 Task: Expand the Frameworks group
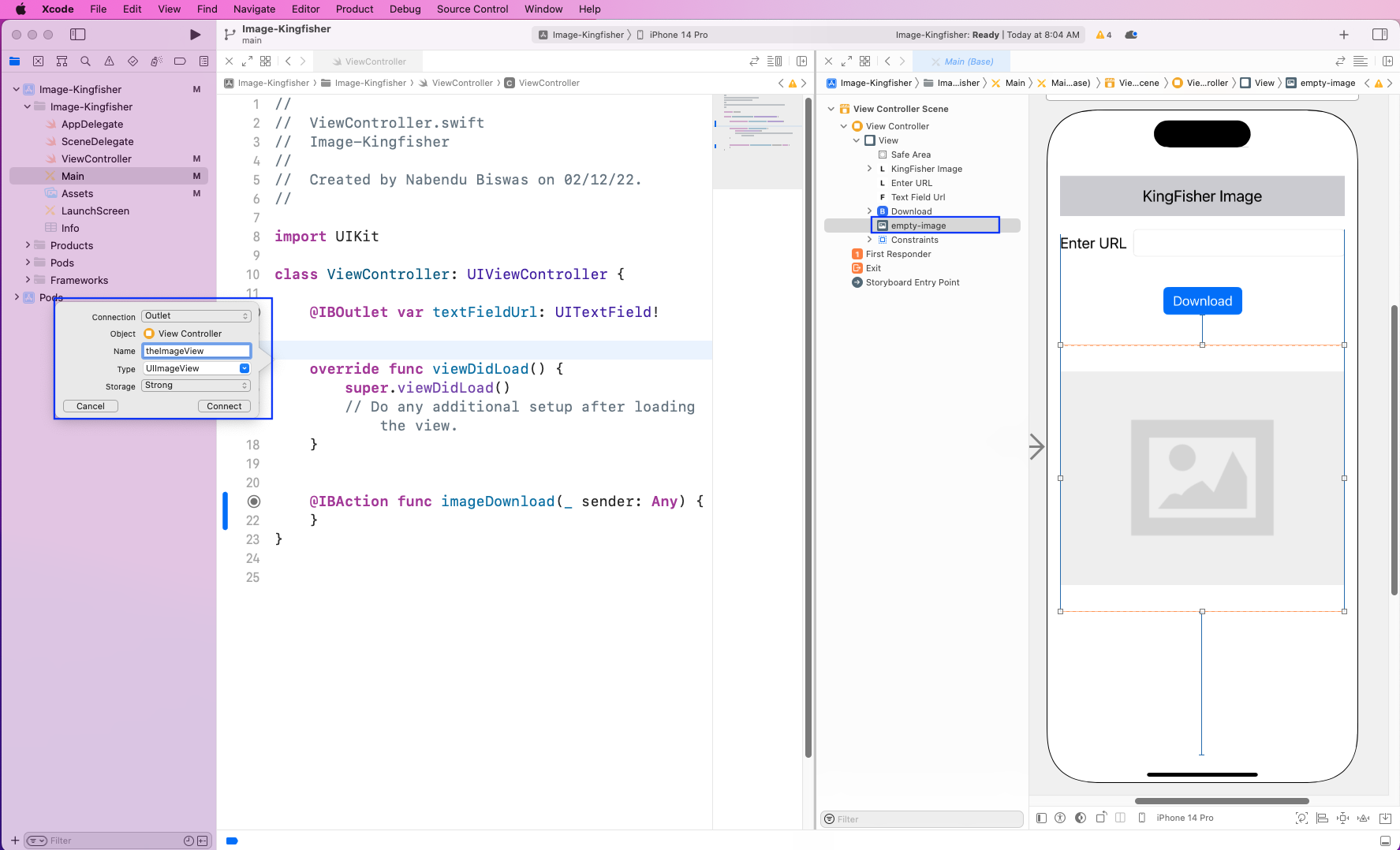[28, 280]
